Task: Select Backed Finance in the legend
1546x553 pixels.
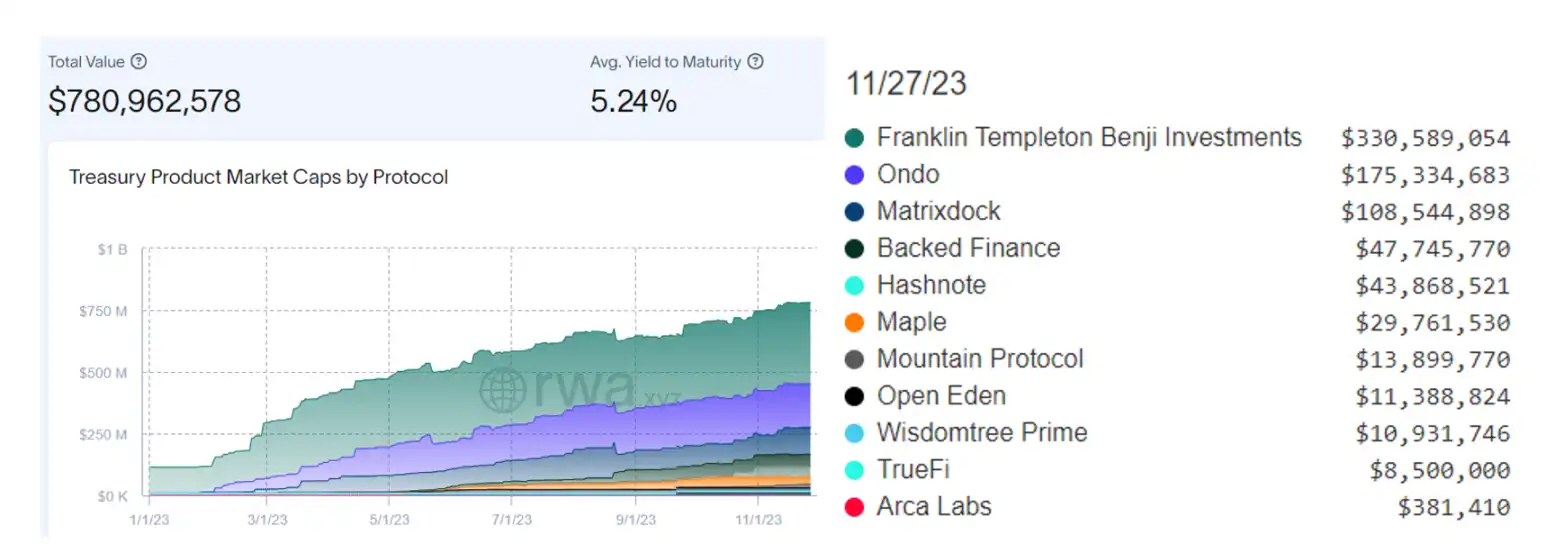Action: point(967,248)
